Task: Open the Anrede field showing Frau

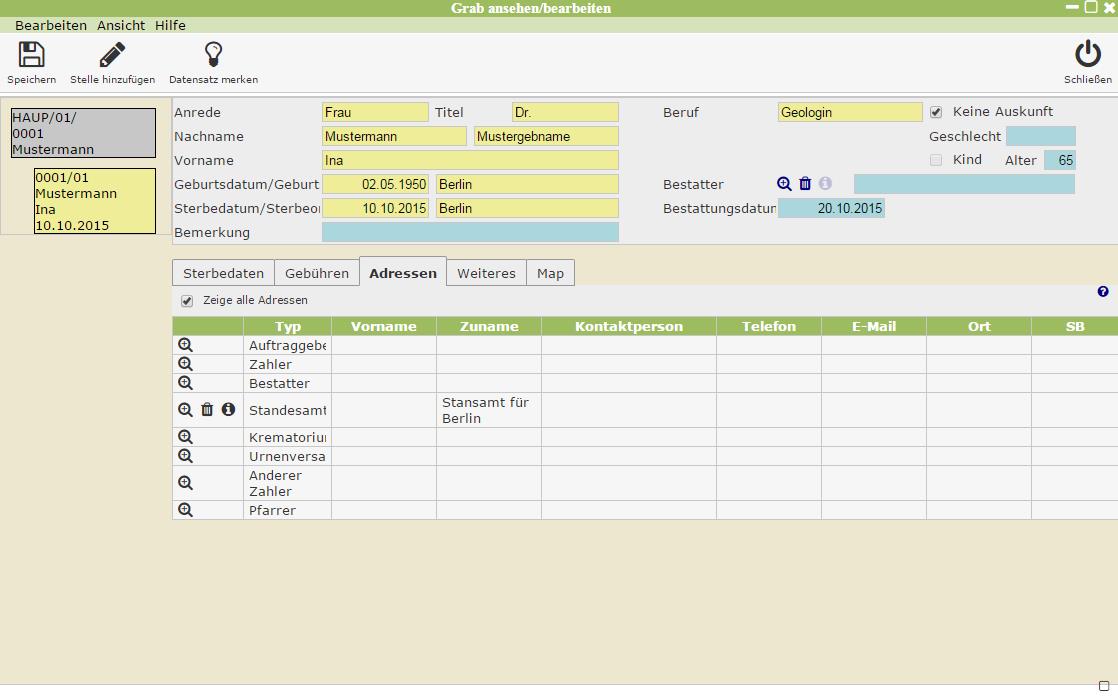Action: [x=375, y=112]
